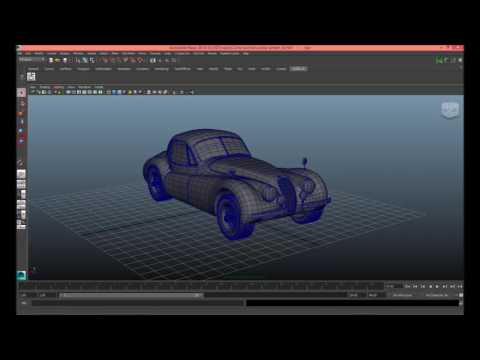This screenshot has height=360, width=480.
Task: Click the Maya logo at bottom left
Action: pos(21,275)
